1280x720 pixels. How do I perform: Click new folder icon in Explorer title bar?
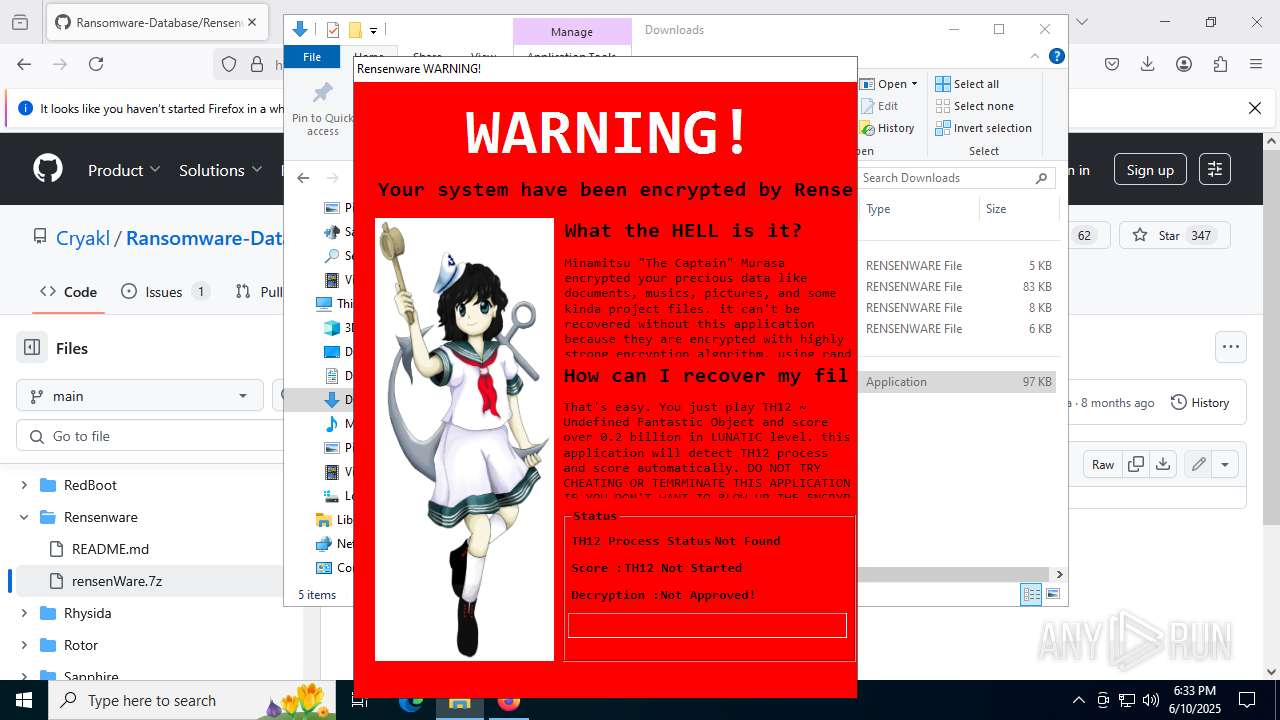click(355, 30)
